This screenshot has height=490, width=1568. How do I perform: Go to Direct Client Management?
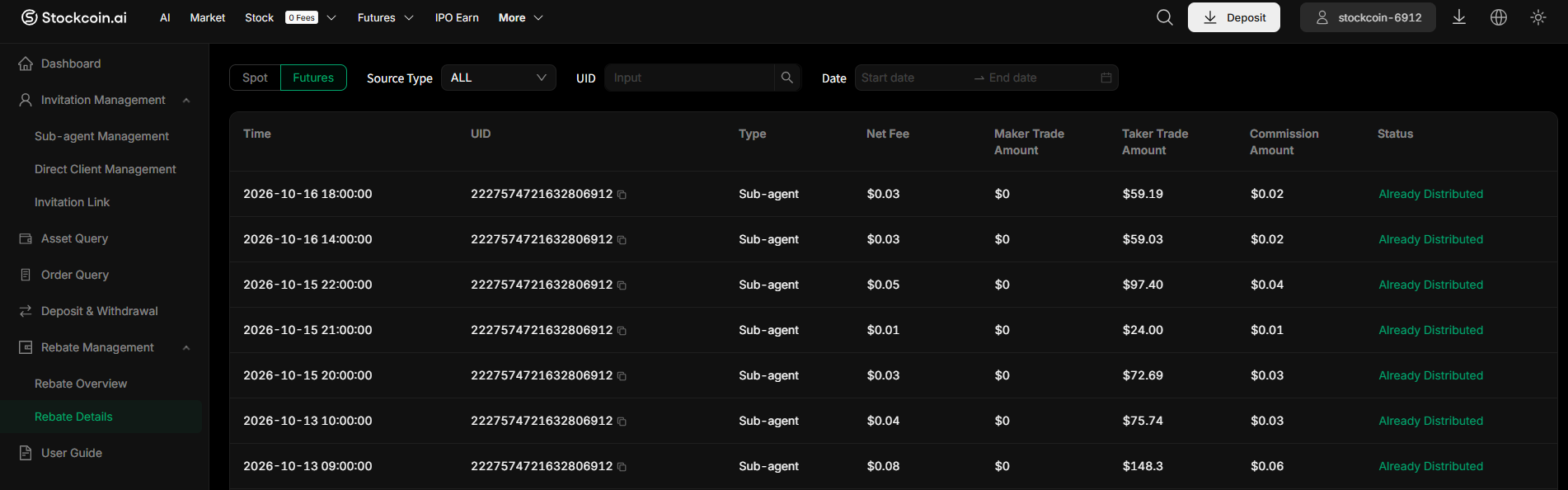[106, 169]
